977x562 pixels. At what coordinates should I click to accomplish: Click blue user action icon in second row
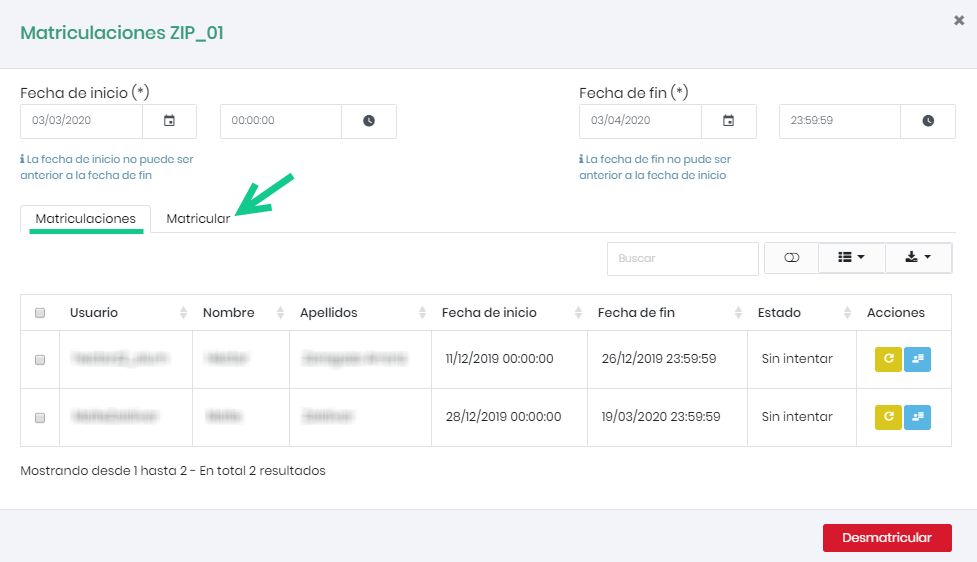(x=917, y=417)
